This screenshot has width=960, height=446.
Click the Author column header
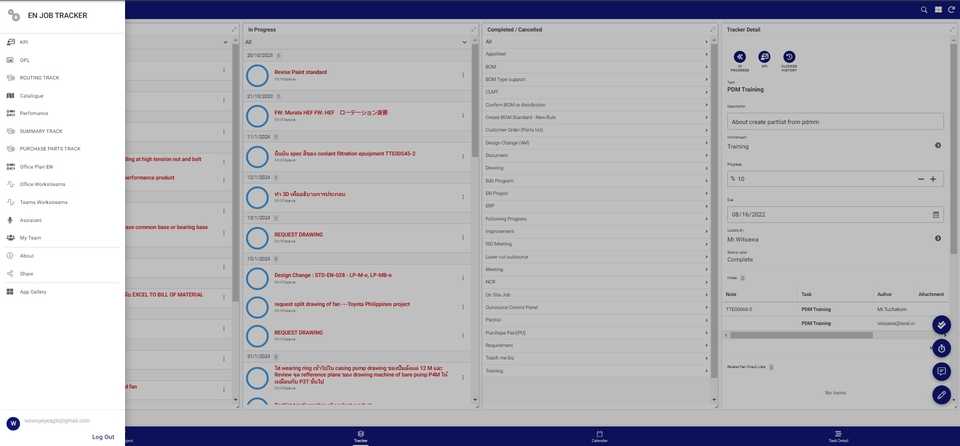(x=885, y=294)
